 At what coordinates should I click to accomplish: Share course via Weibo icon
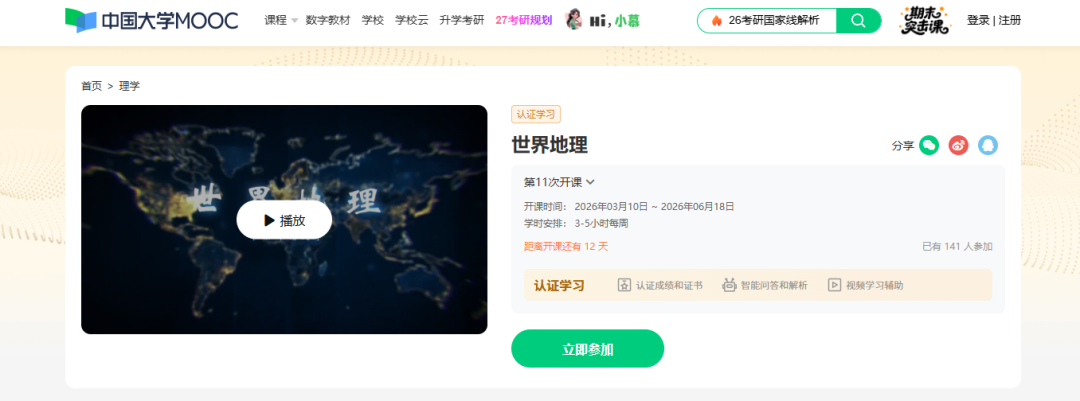[x=959, y=145]
